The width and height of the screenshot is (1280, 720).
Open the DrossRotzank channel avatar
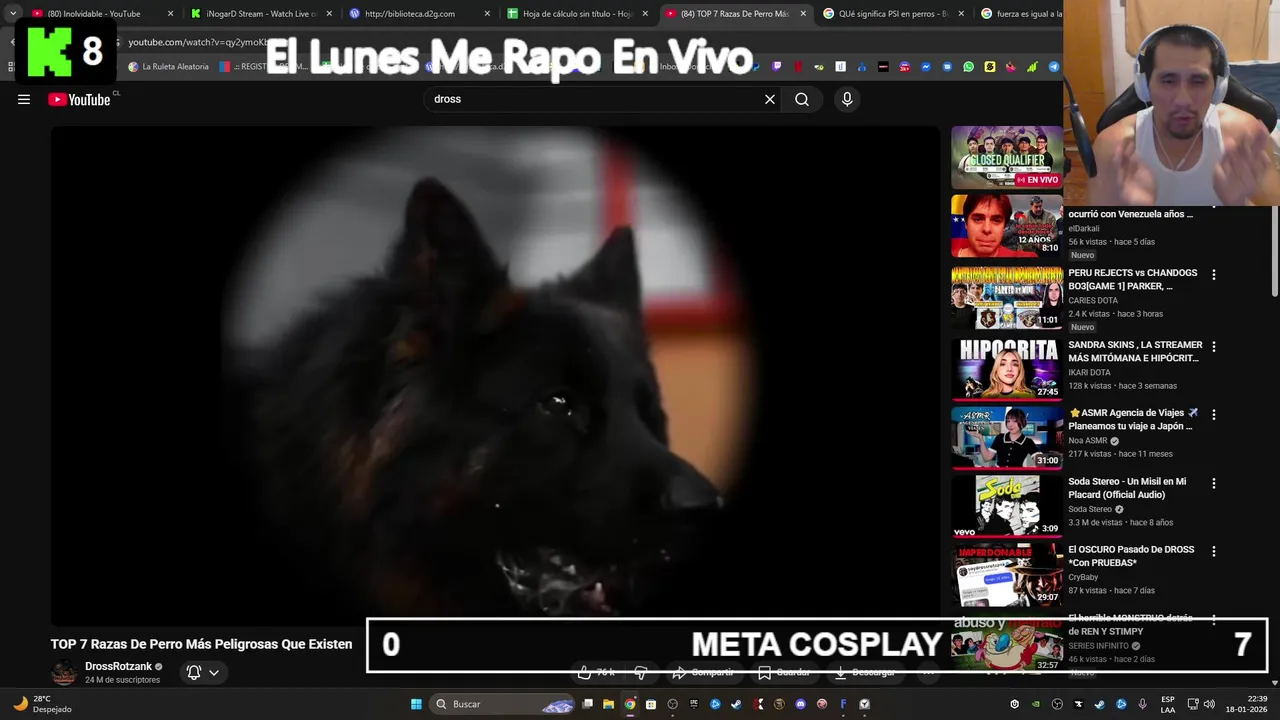point(64,673)
